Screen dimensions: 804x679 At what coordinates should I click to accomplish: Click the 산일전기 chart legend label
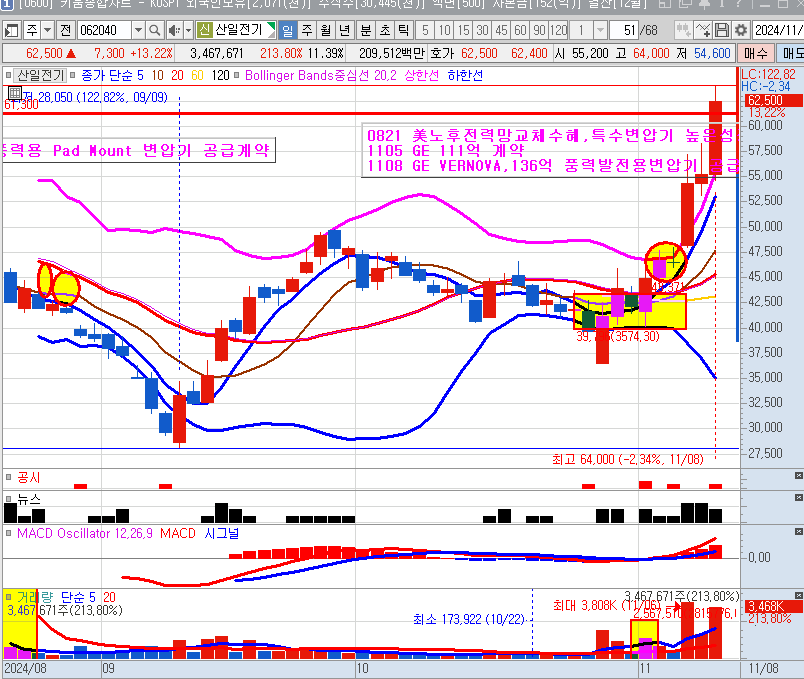tap(40, 75)
